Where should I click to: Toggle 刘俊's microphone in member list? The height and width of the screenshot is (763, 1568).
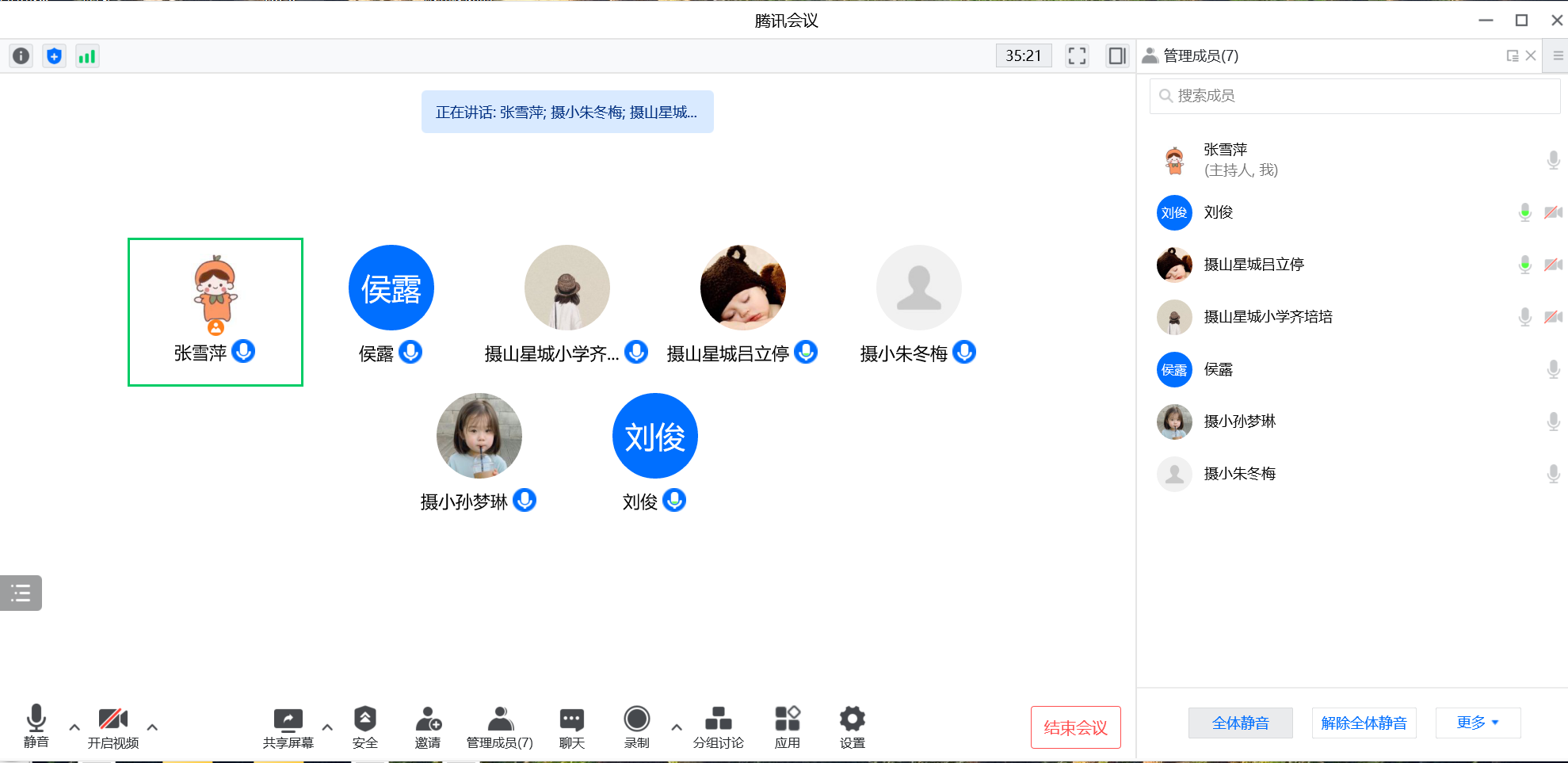click(x=1524, y=212)
